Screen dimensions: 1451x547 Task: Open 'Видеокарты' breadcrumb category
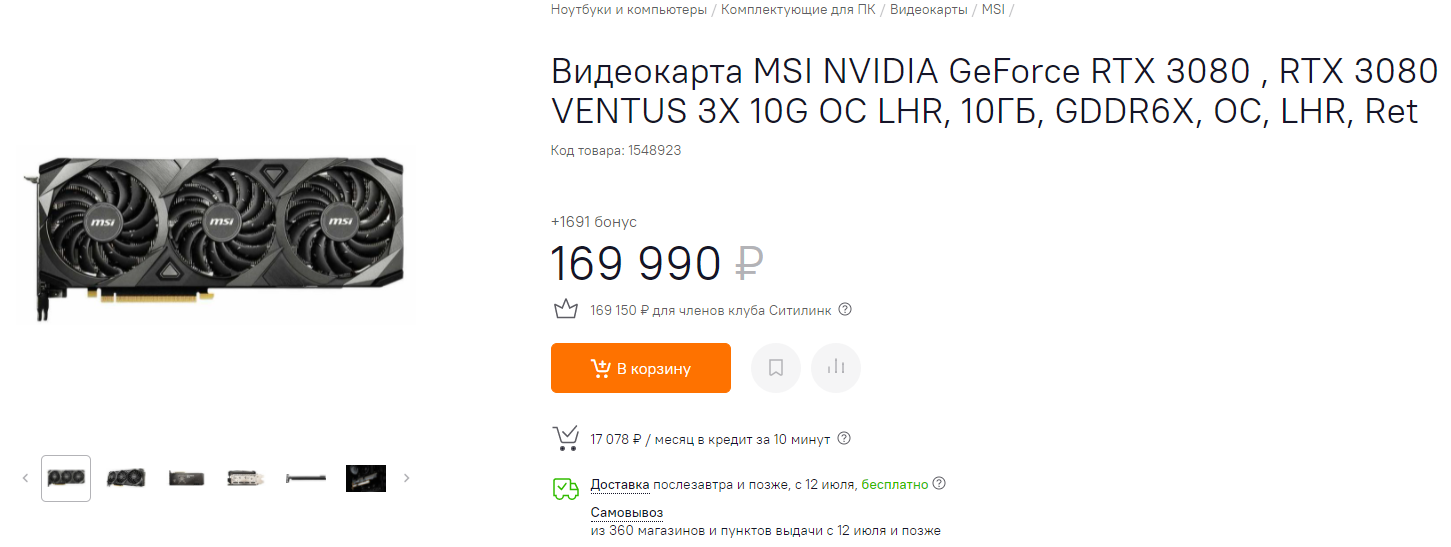[x=928, y=10]
